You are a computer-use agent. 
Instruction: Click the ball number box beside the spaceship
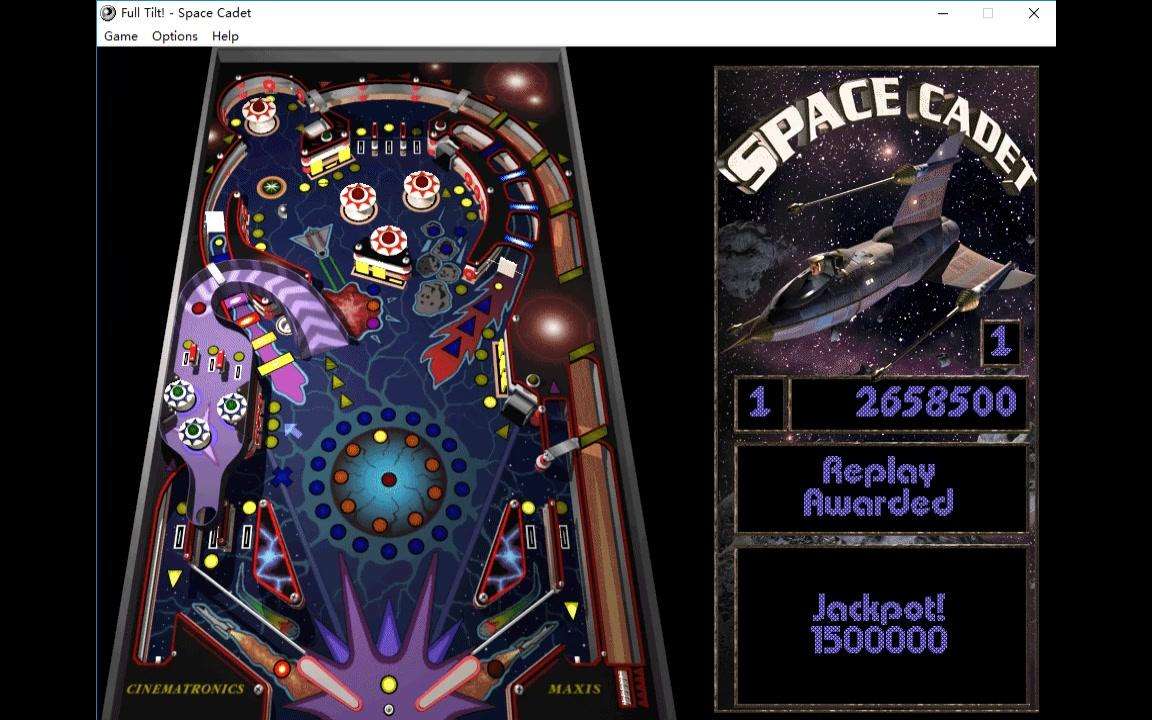tap(1000, 342)
